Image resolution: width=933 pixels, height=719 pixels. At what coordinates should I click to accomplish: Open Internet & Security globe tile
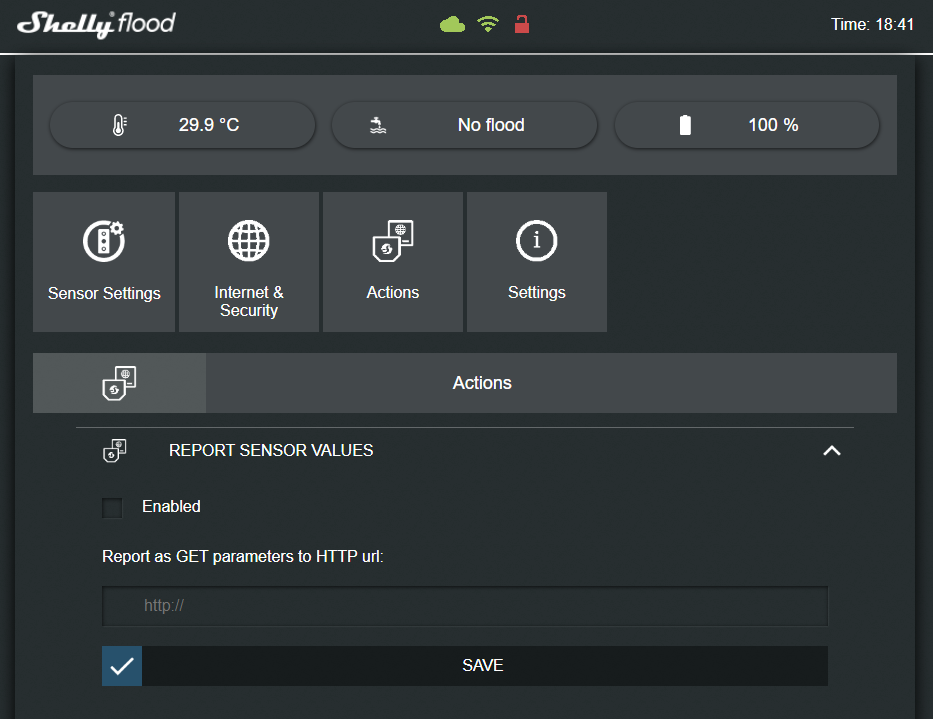pyautogui.click(x=249, y=262)
